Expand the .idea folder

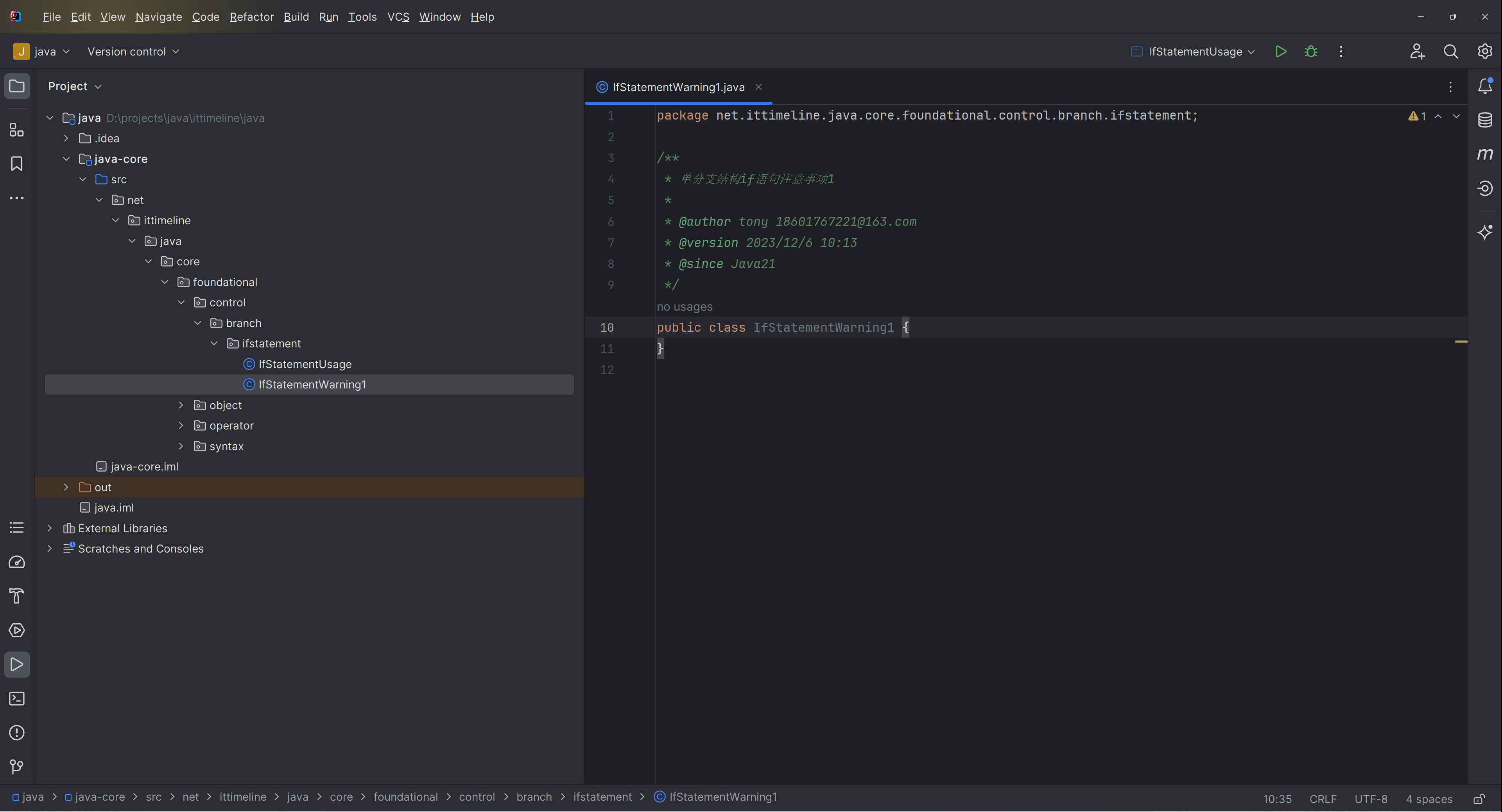[66, 138]
